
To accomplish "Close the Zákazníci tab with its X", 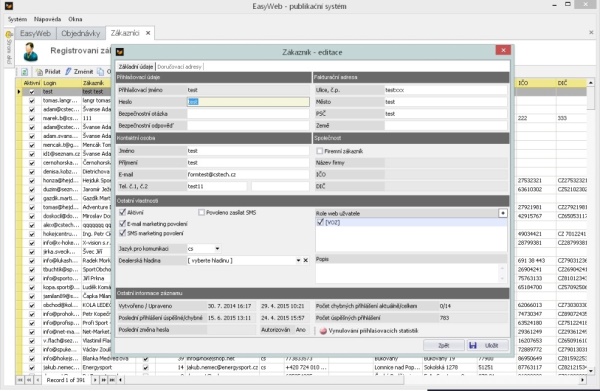I will point(148,33).
